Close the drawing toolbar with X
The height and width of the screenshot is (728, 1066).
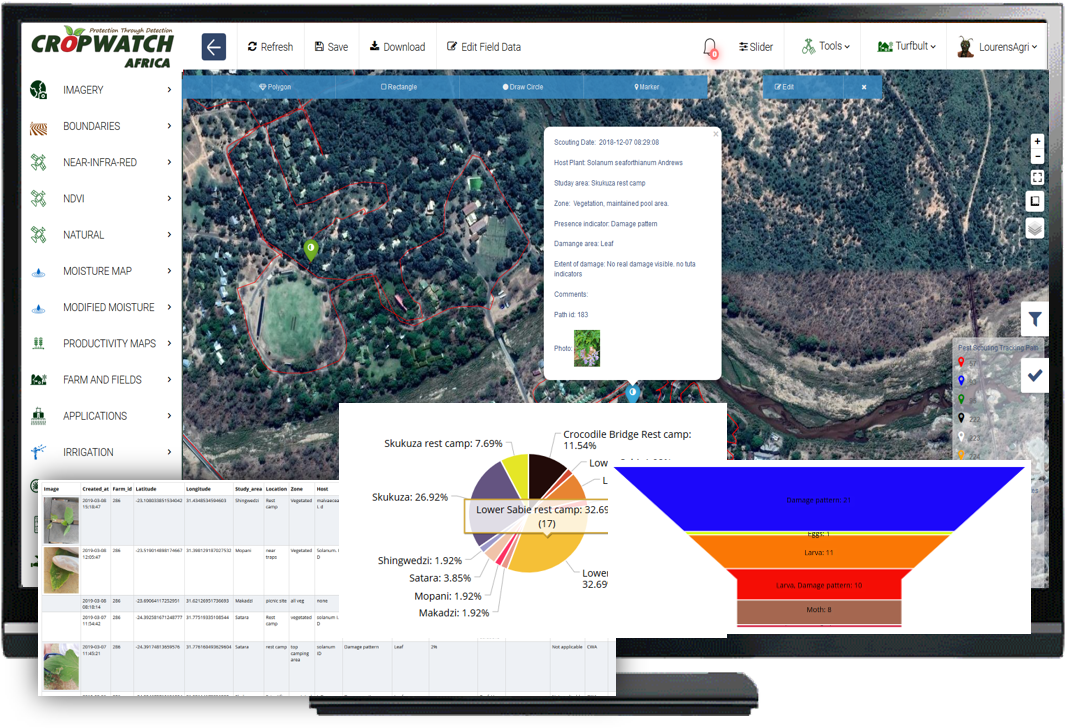[x=864, y=87]
